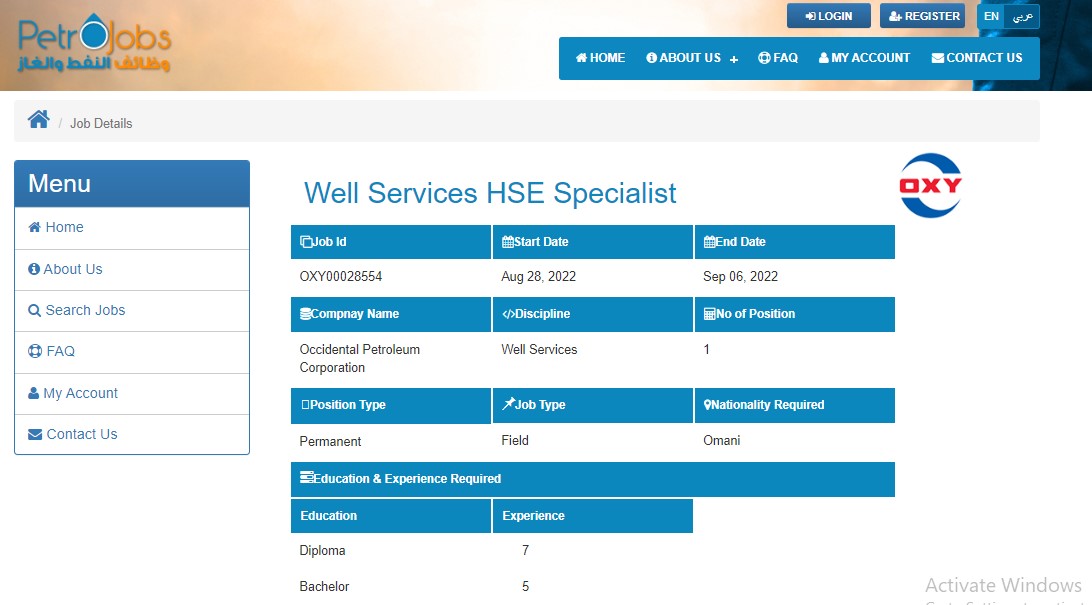This screenshot has height=605, width=1092.
Task: Click start date Aug 28, 2022
Action: tap(538, 276)
